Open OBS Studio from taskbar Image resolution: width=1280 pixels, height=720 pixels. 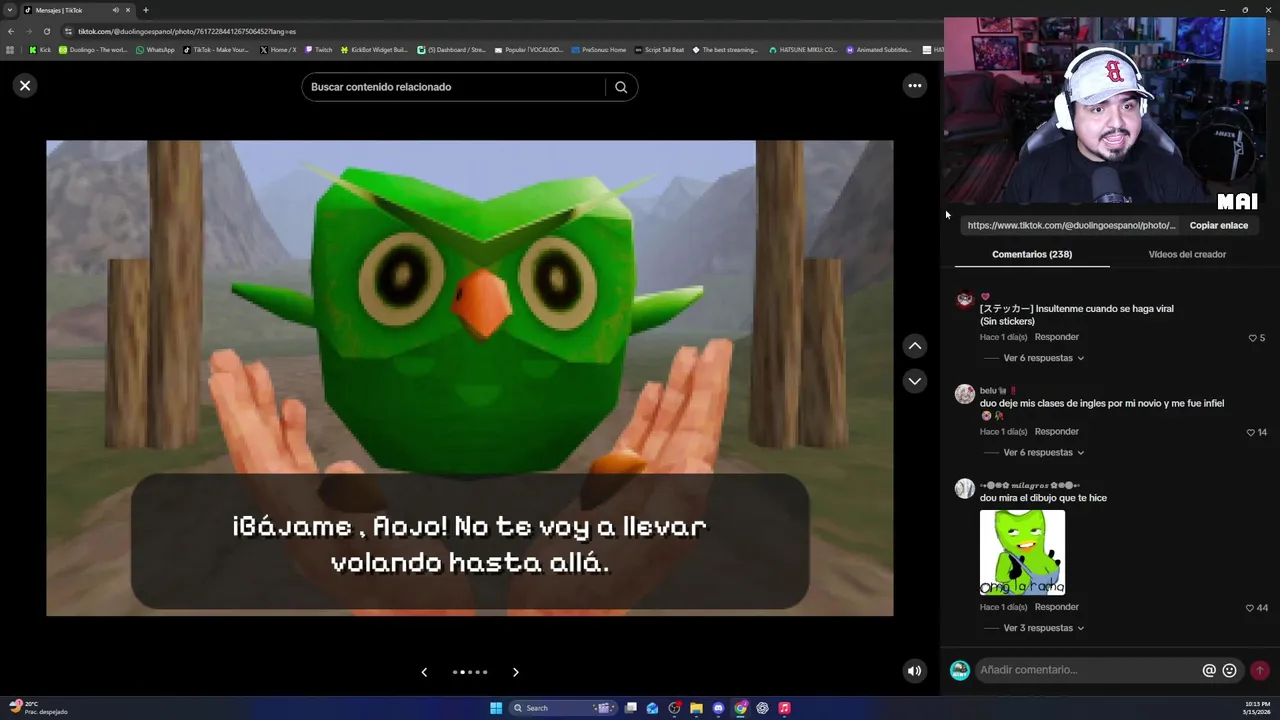tap(674, 708)
